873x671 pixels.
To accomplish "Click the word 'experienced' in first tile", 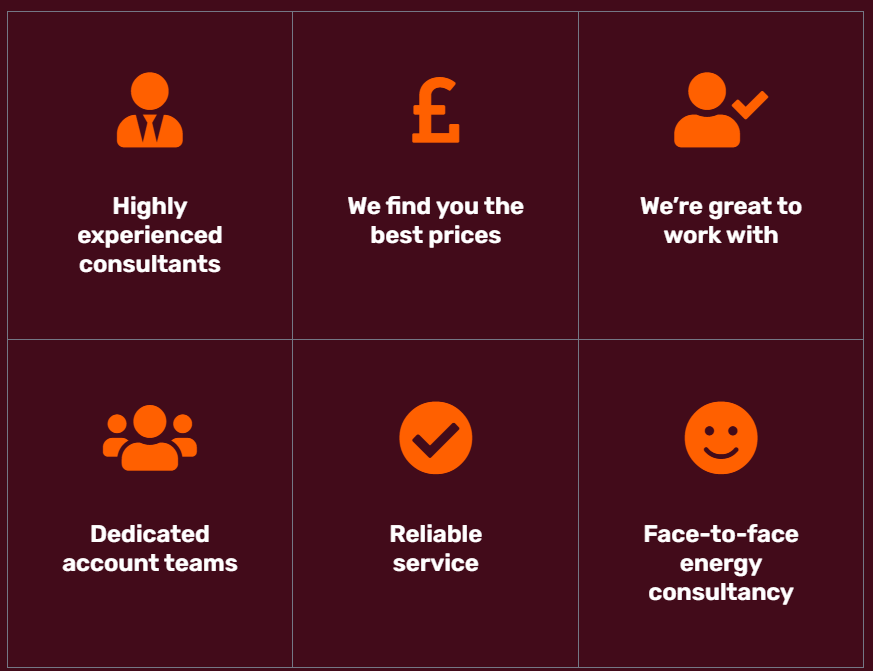I will [x=150, y=236].
